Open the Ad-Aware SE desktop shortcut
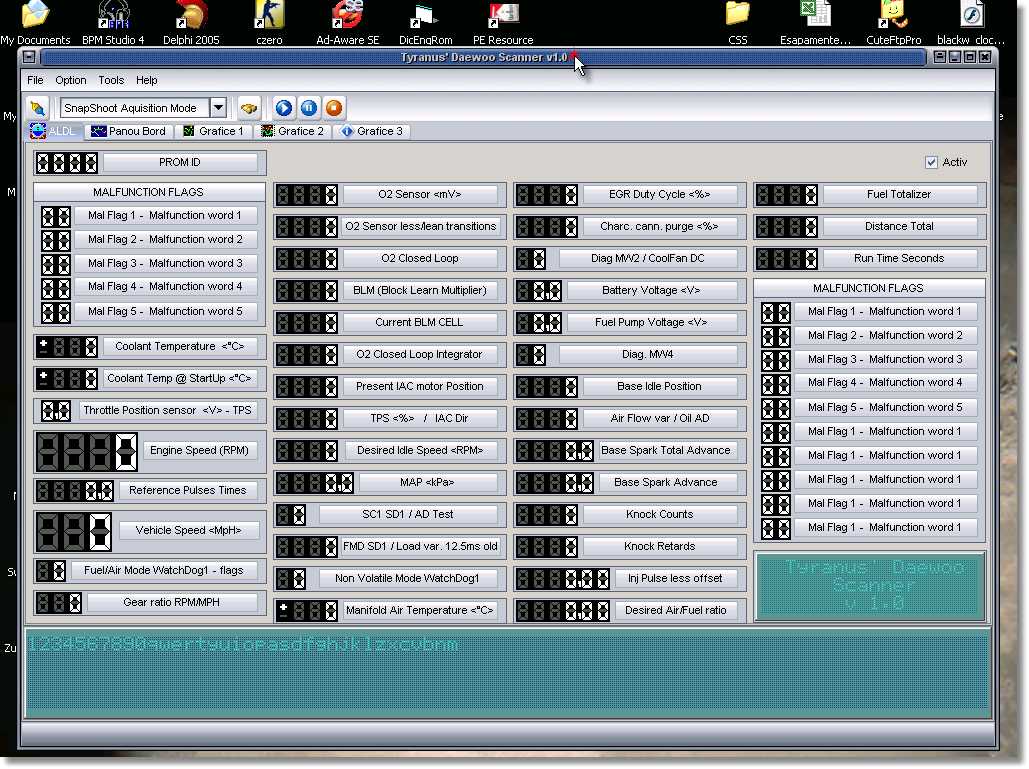This screenshot has height=769, width=1029. click(347, 20)
